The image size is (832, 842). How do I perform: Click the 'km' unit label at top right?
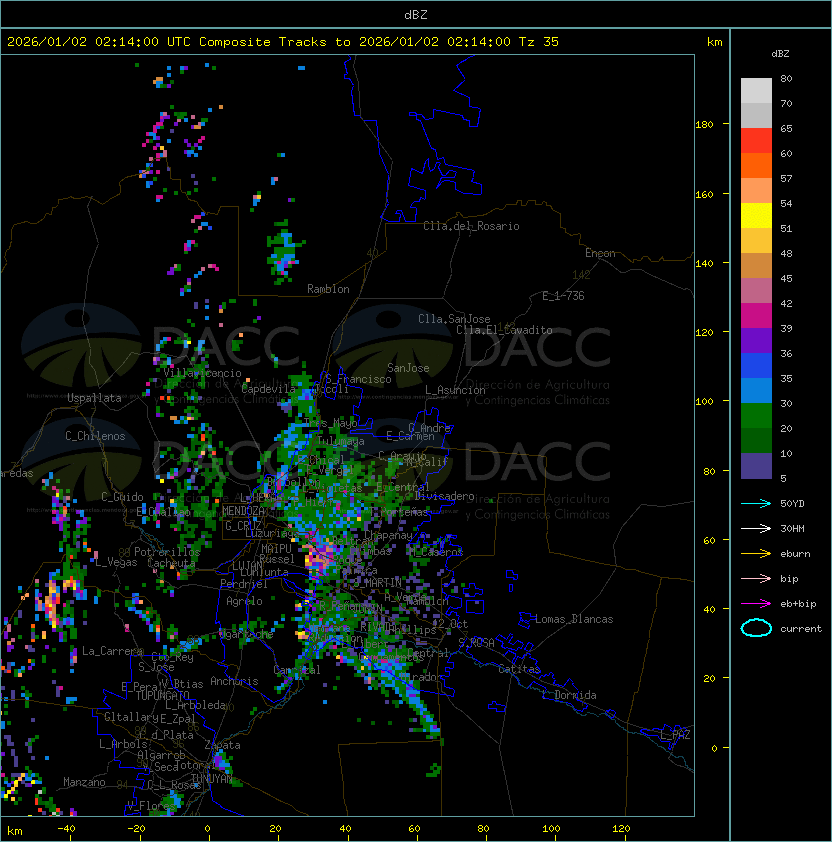(714, 42)
